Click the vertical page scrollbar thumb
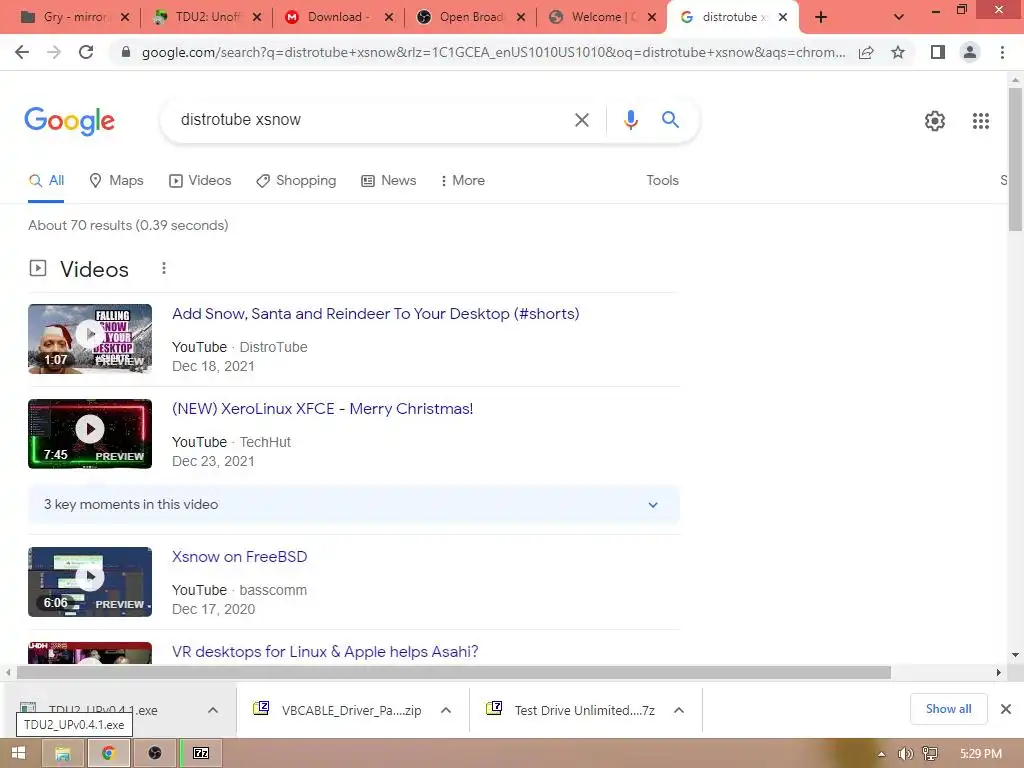The image size is (1024, 768). 1015,159
